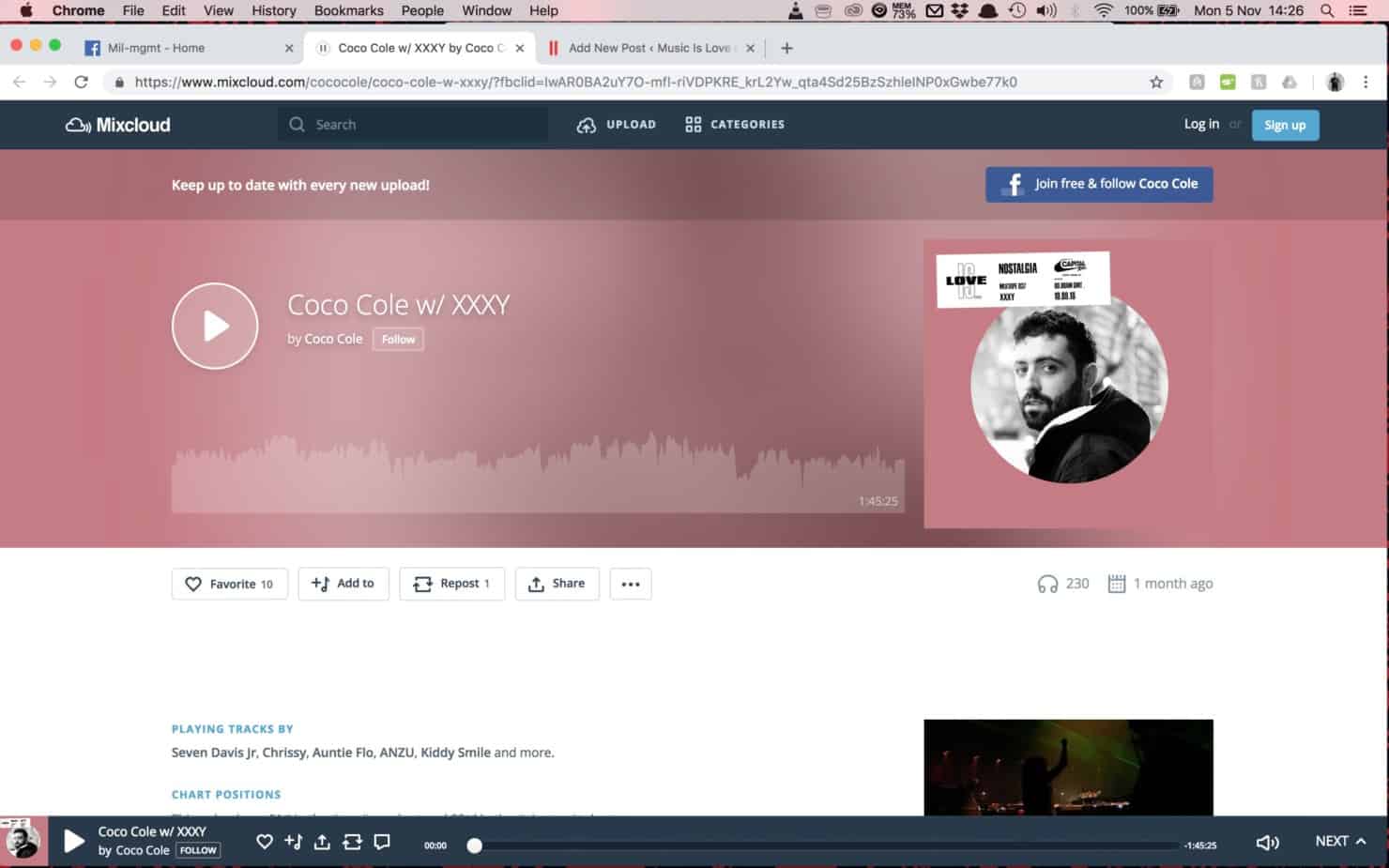
Task: Click the site lock icon
Action: pos(118,82)
